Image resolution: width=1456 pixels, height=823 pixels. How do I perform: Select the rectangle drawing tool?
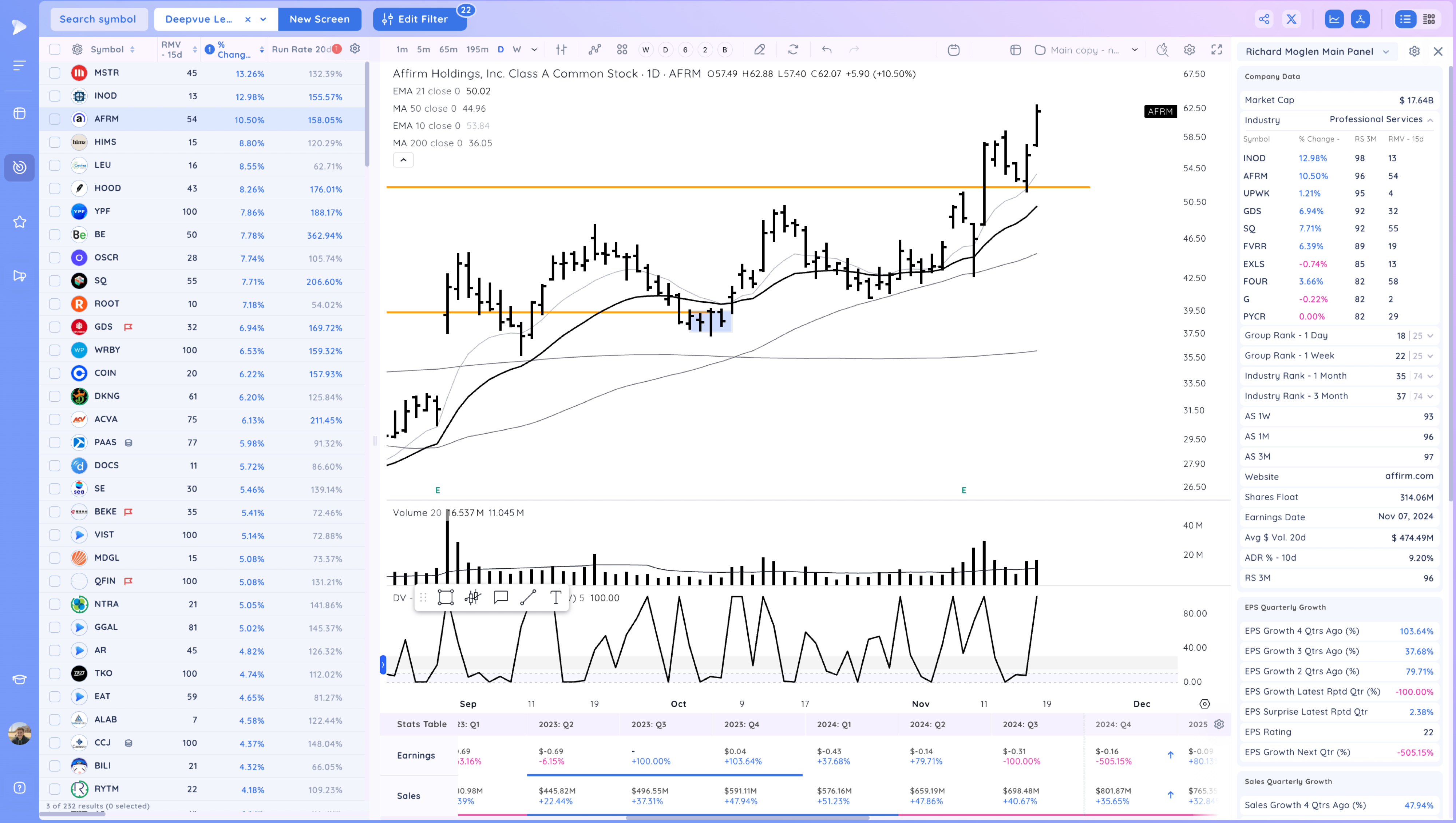coord(446,597)
